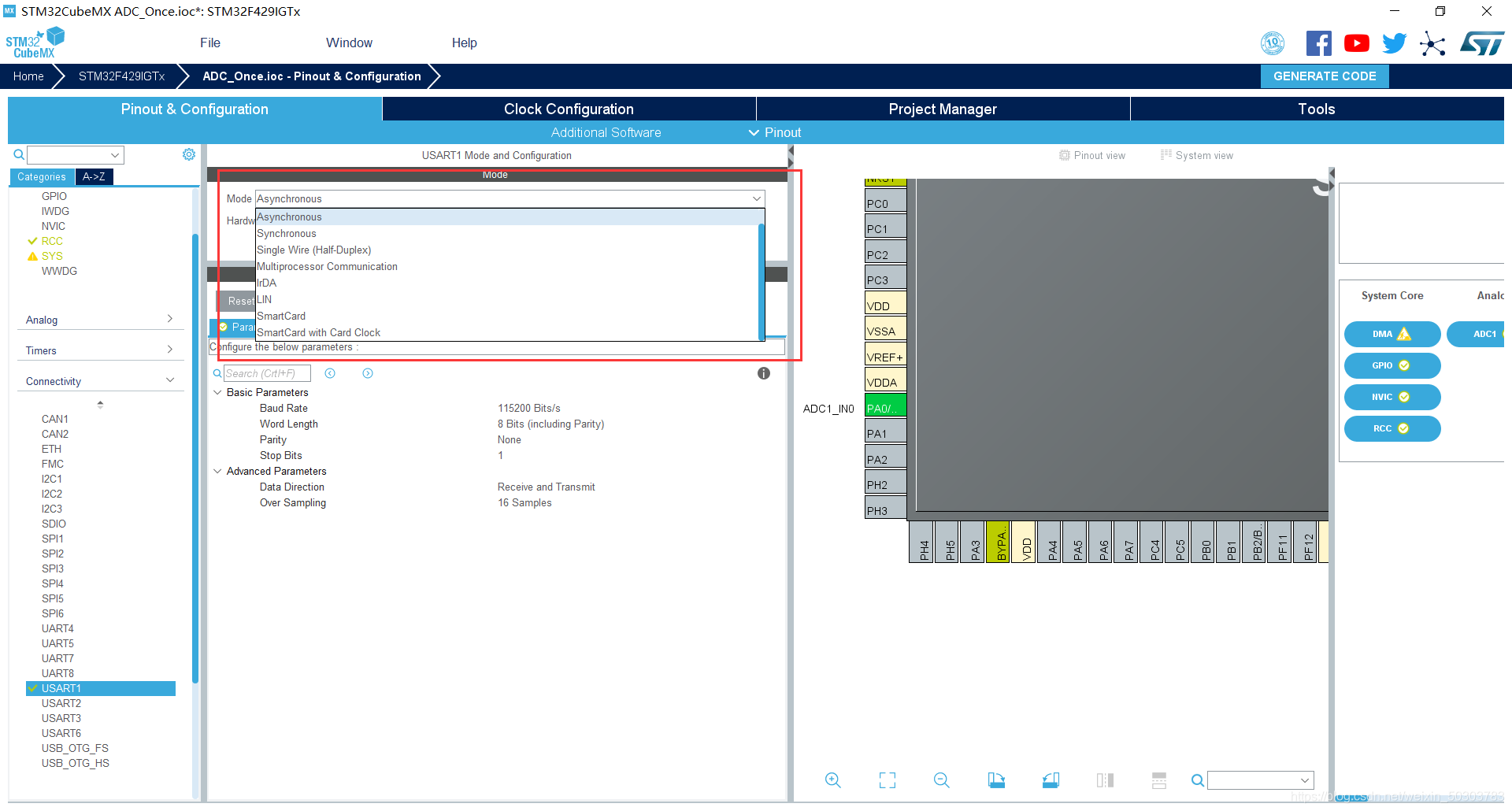
Task: Click the category search magnifier icon
Action: [x=19, y=154]
